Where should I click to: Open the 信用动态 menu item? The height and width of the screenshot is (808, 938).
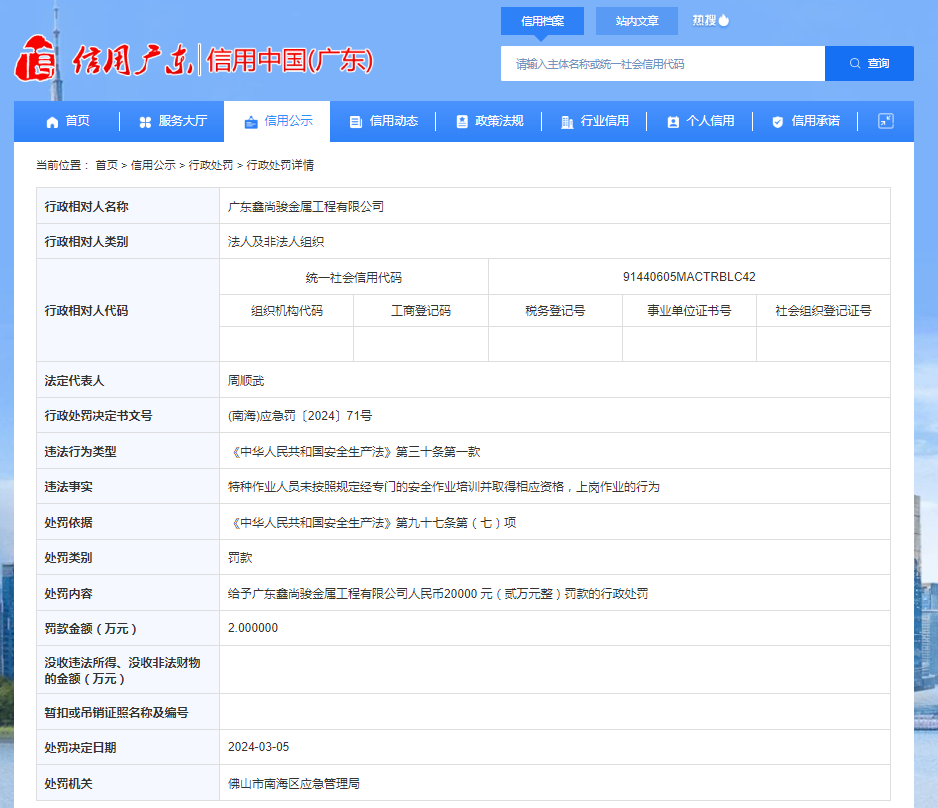[x=384, y=121]
